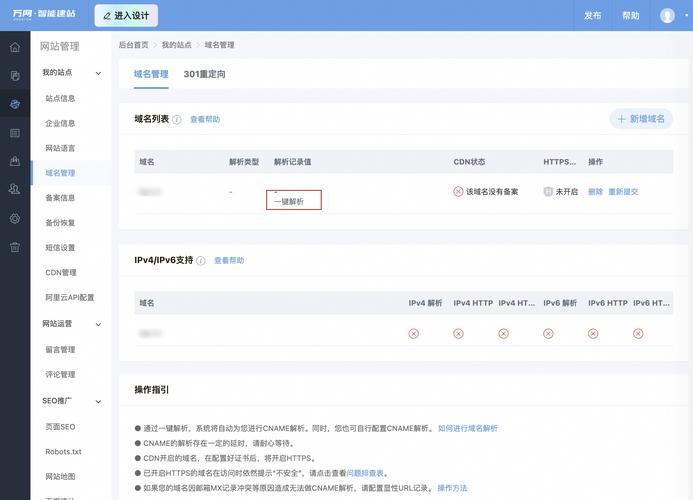
Task: Click the 未开启 HTTPS status text
Action: (567, 191)
